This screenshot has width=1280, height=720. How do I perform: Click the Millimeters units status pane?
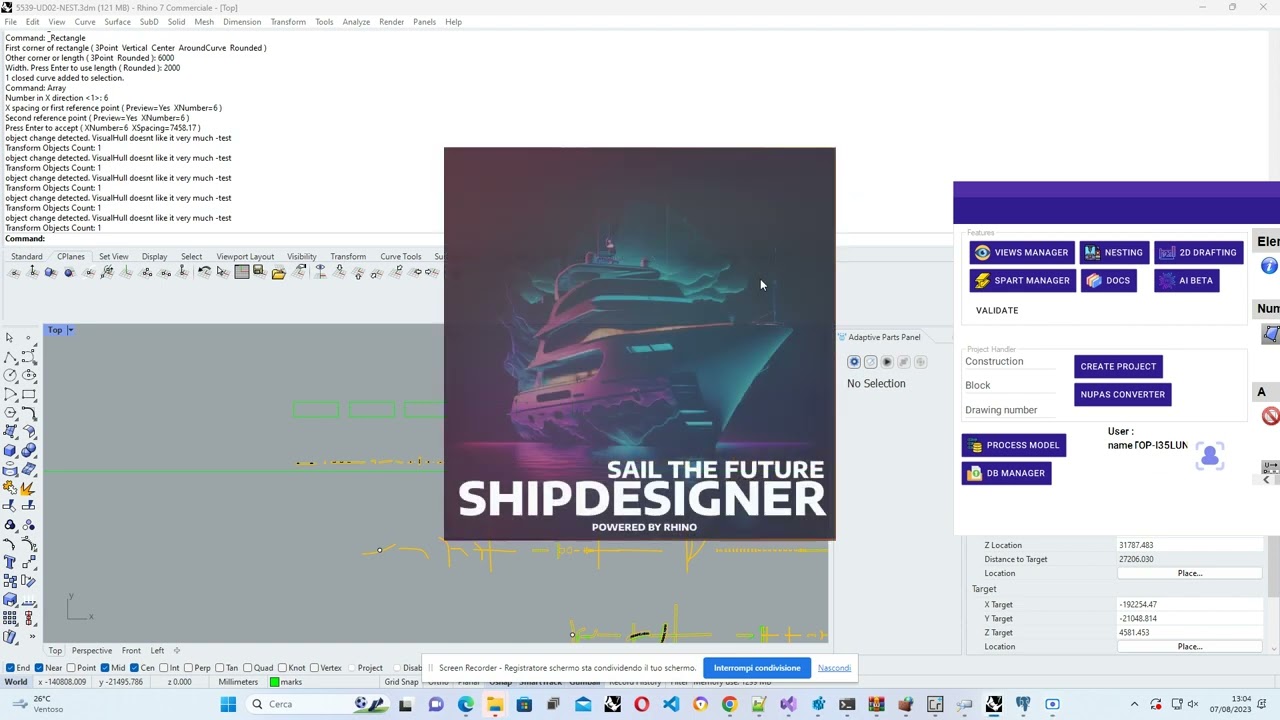click(238, 682)
